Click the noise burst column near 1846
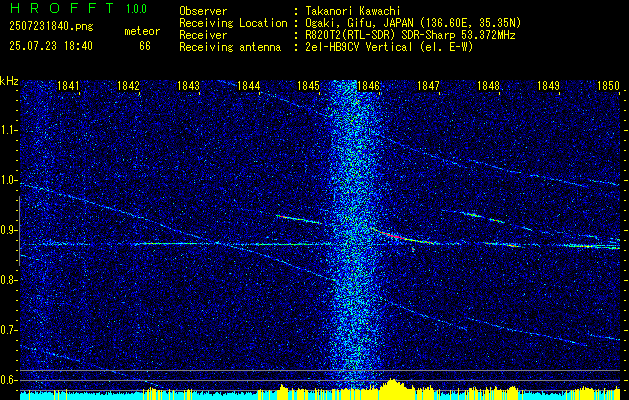 tap(354, 235)
